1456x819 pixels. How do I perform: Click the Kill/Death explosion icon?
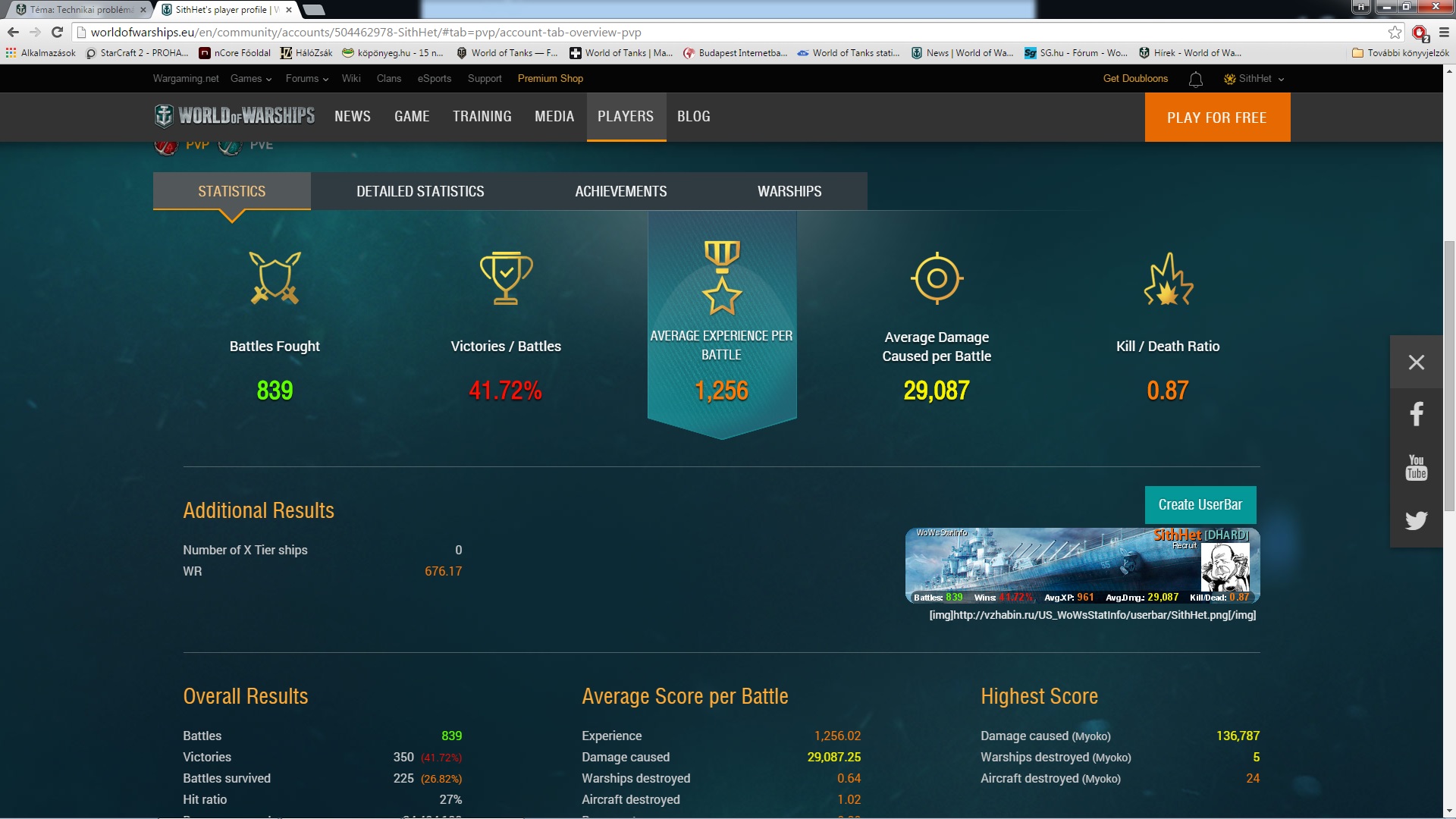(1168, 279)
